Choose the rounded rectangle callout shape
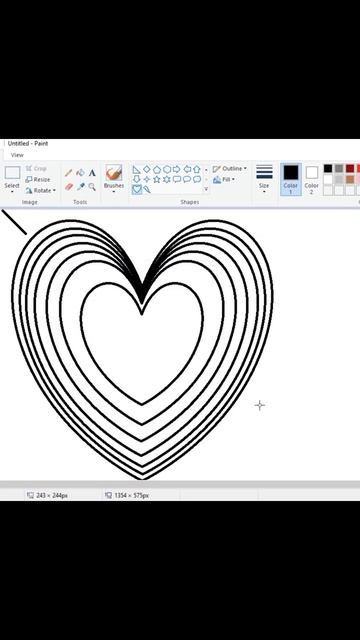Image resolution: width=360 pixels, height=640 pixels. tap(177, 179)
